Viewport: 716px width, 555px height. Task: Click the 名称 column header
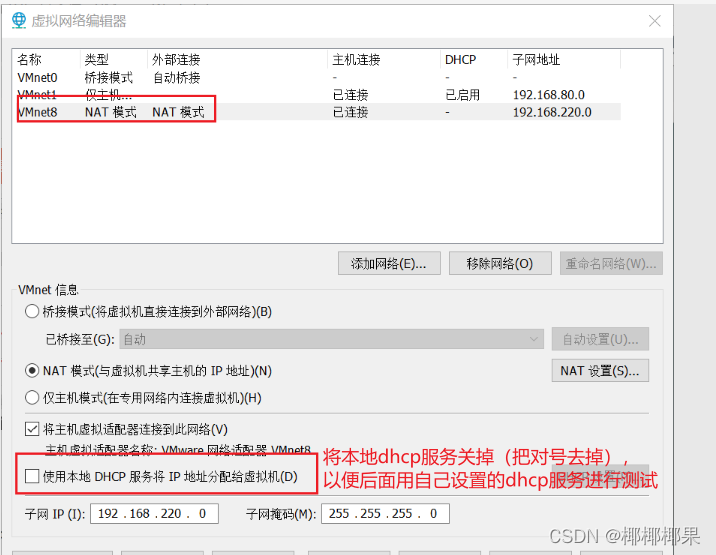tap(47, 59)
